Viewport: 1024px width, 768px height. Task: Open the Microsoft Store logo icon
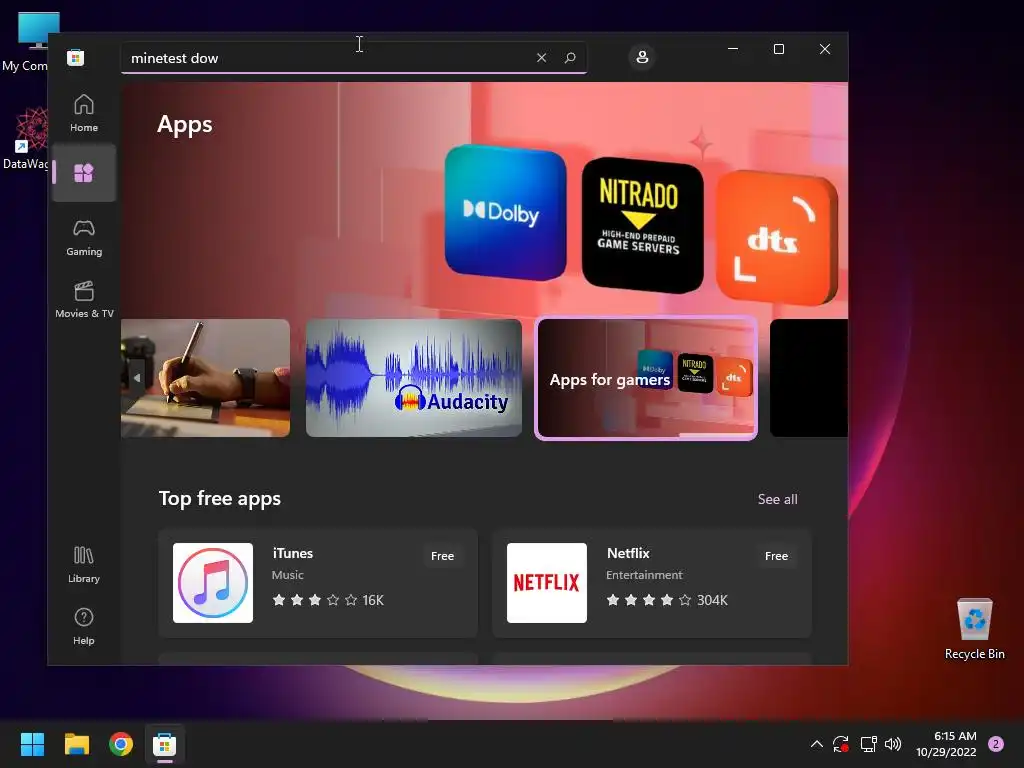(75, 58)
